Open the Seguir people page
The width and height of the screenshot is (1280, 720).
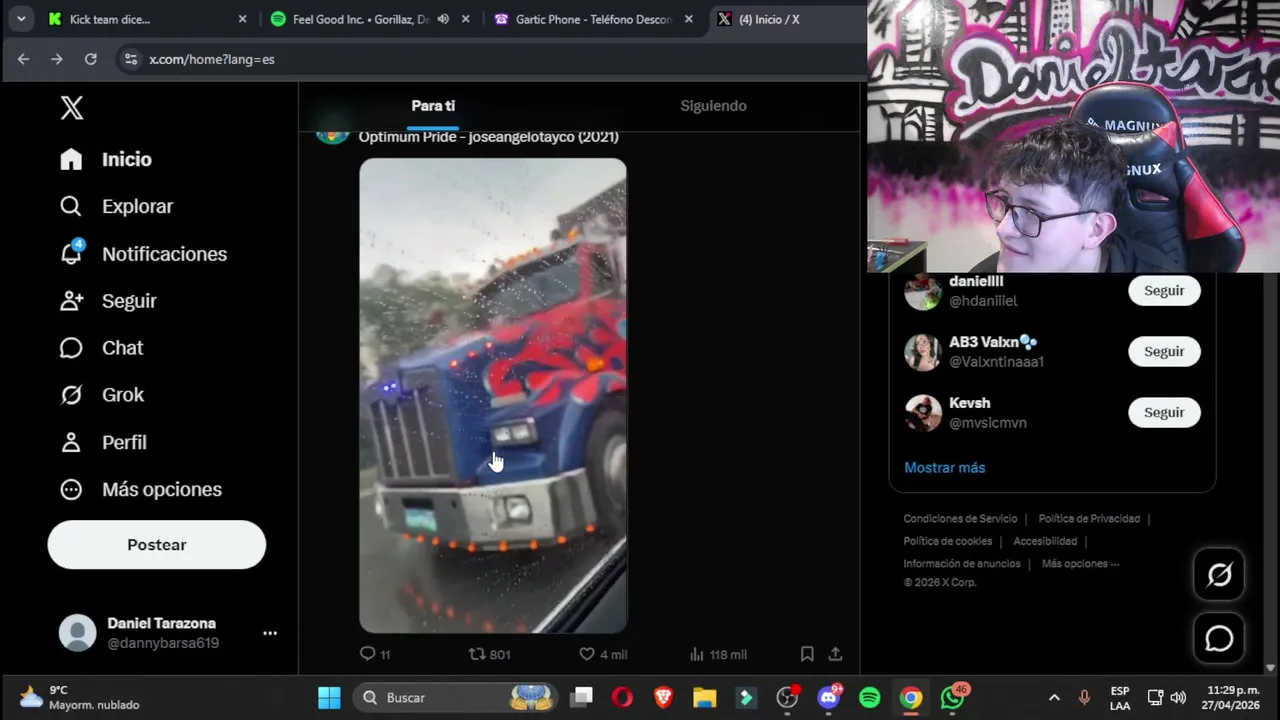(108, 301)
